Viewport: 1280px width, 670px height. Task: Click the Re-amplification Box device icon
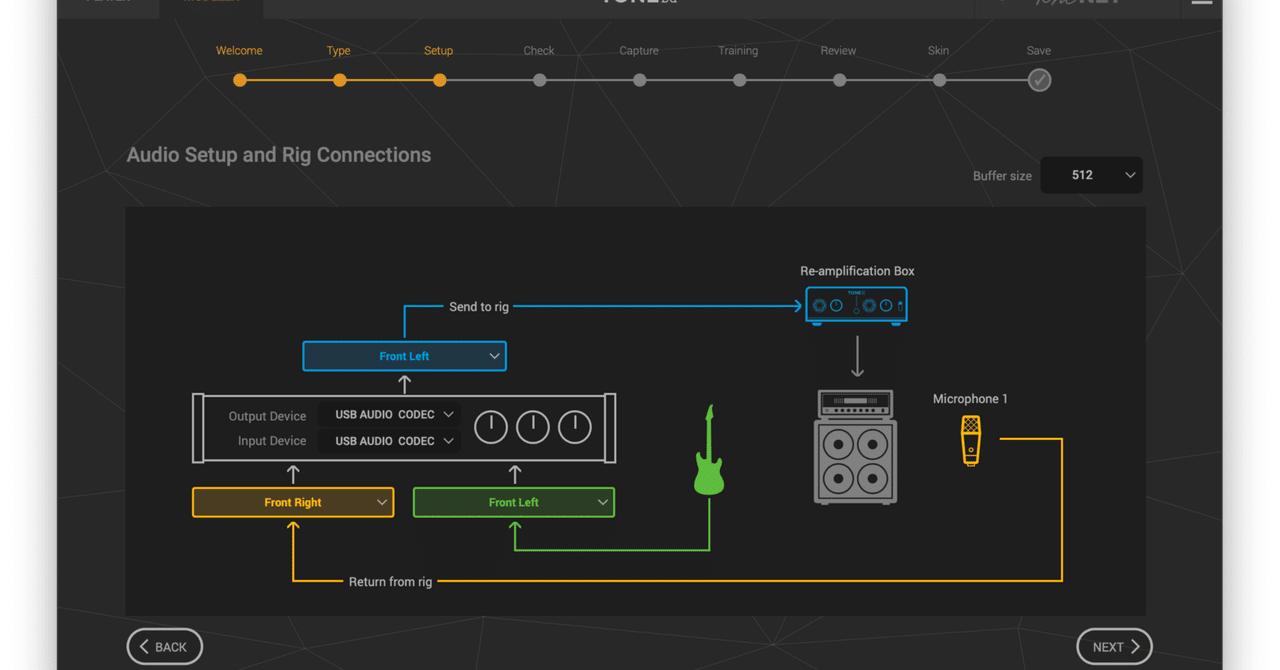(x=856, y=305)
